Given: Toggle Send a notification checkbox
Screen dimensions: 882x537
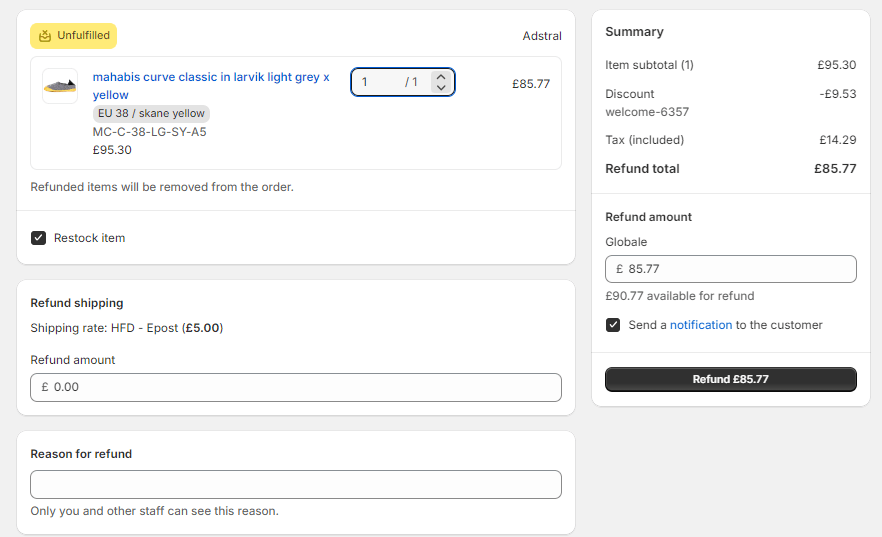Looking at the screenshot, I should (x=613, y=325).
